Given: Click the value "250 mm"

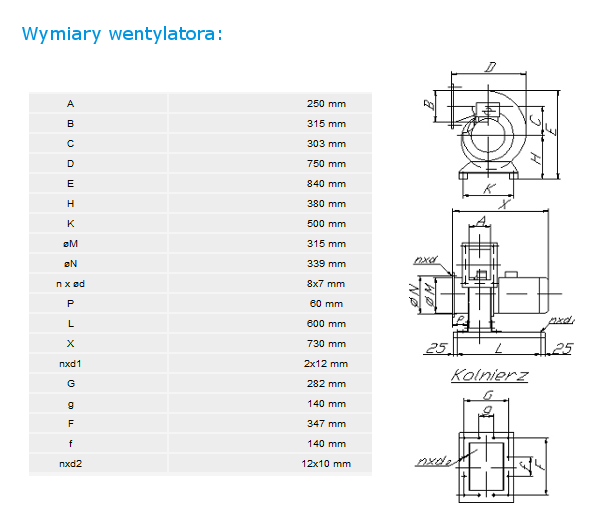Looking at the screenshot, I should (x=326, y=104).
